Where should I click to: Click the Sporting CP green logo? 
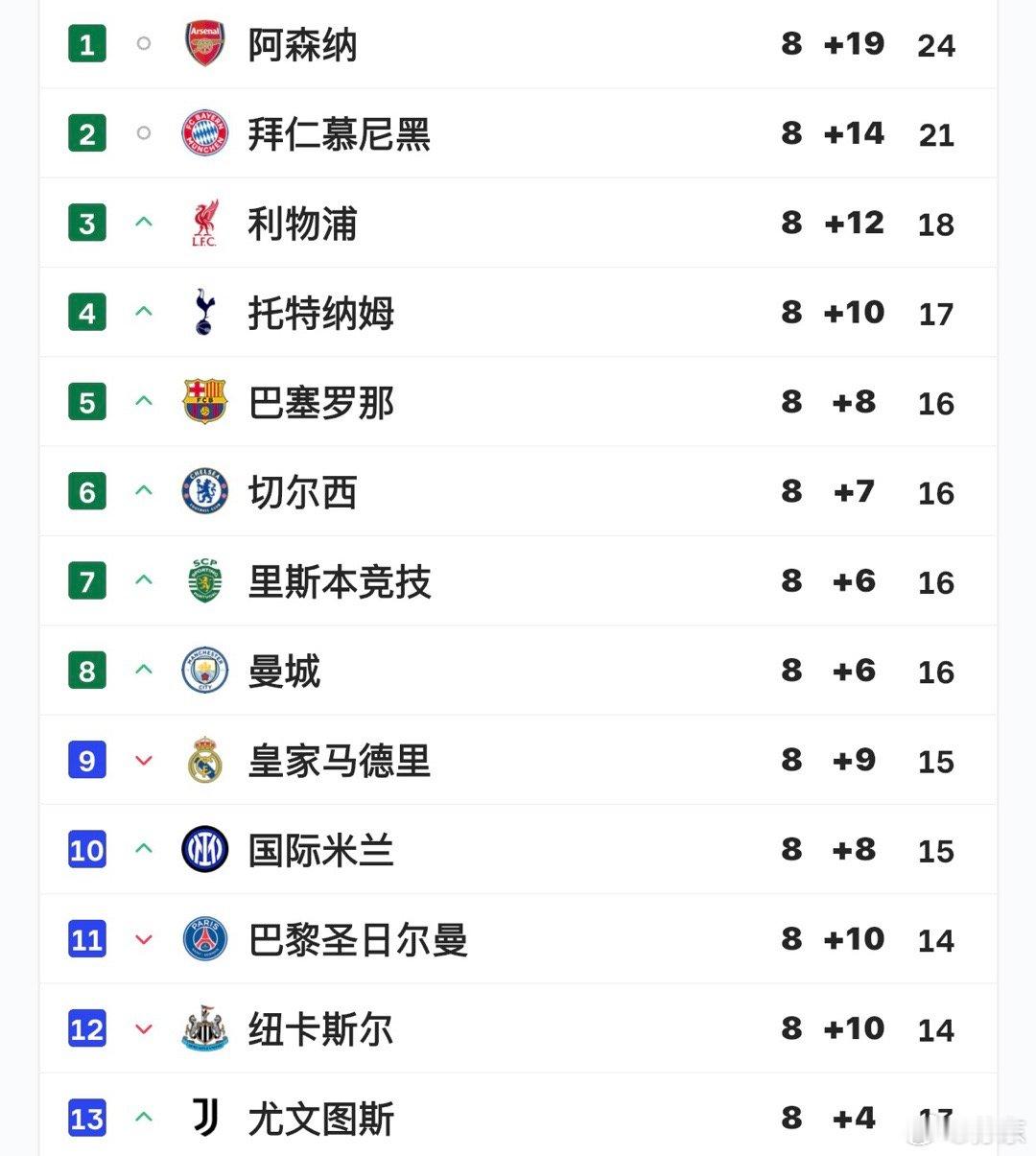click(x=204, y=581)
